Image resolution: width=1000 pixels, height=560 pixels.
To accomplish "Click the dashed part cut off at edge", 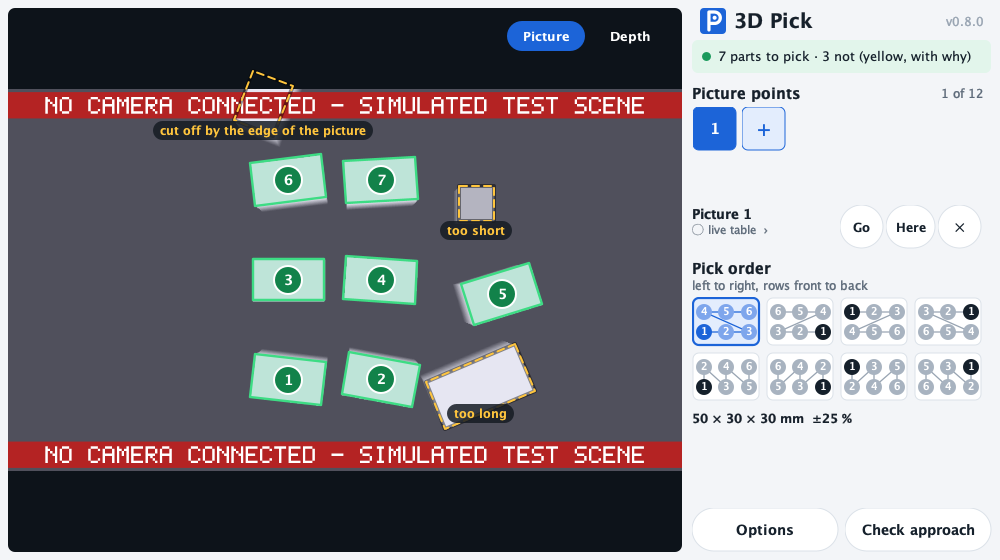I will click(264, 96).
